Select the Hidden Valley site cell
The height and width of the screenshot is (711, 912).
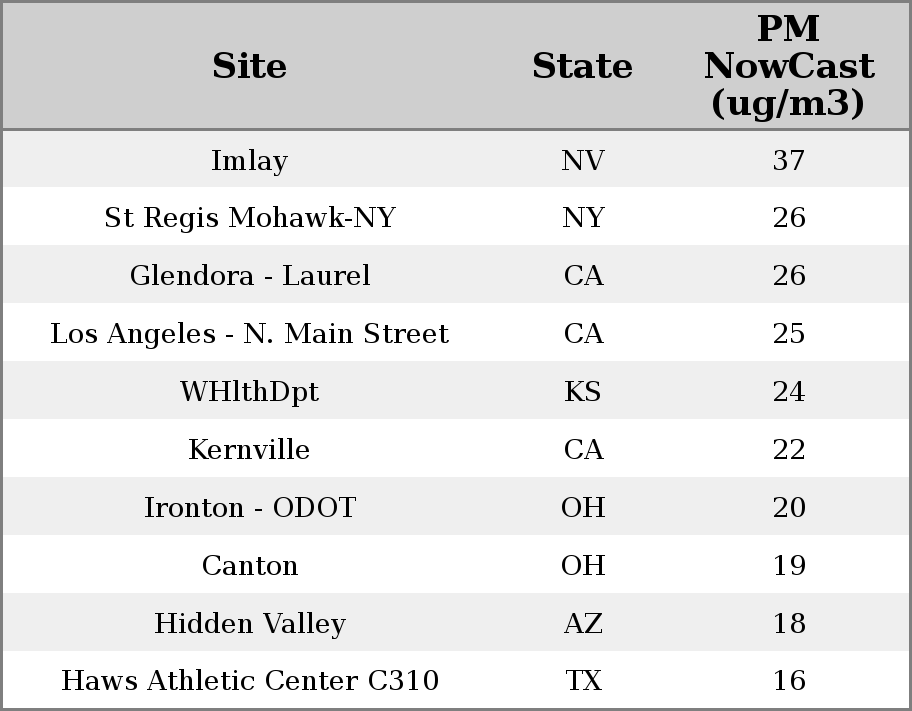click(x=249, y=624)
